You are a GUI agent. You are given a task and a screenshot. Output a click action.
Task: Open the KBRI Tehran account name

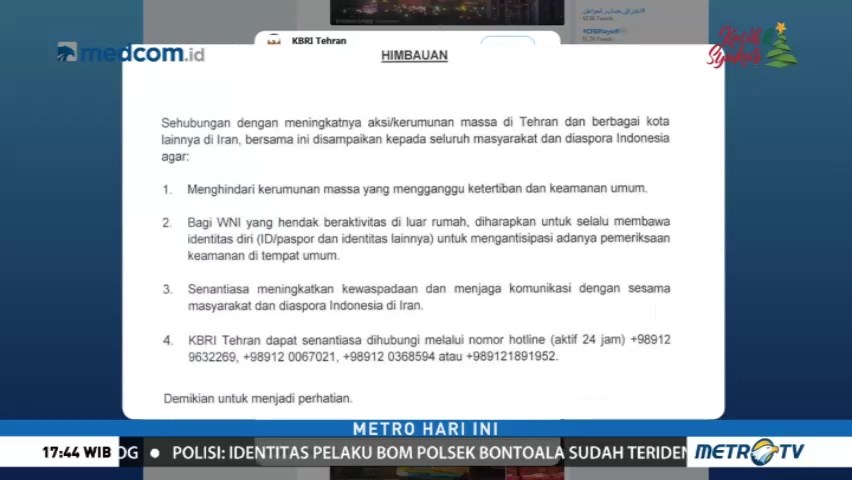319,40
